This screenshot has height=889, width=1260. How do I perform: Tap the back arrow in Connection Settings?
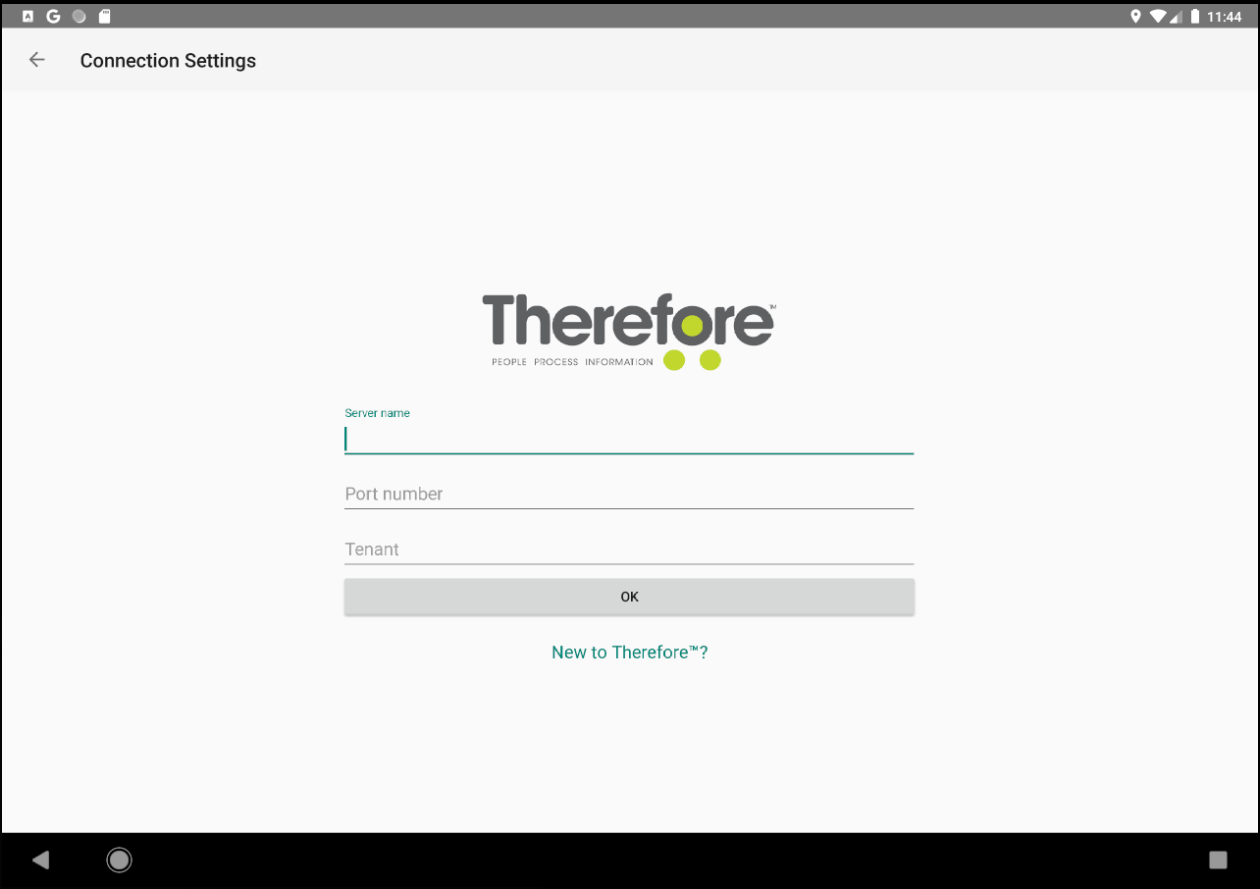click(x=37, y=60)
